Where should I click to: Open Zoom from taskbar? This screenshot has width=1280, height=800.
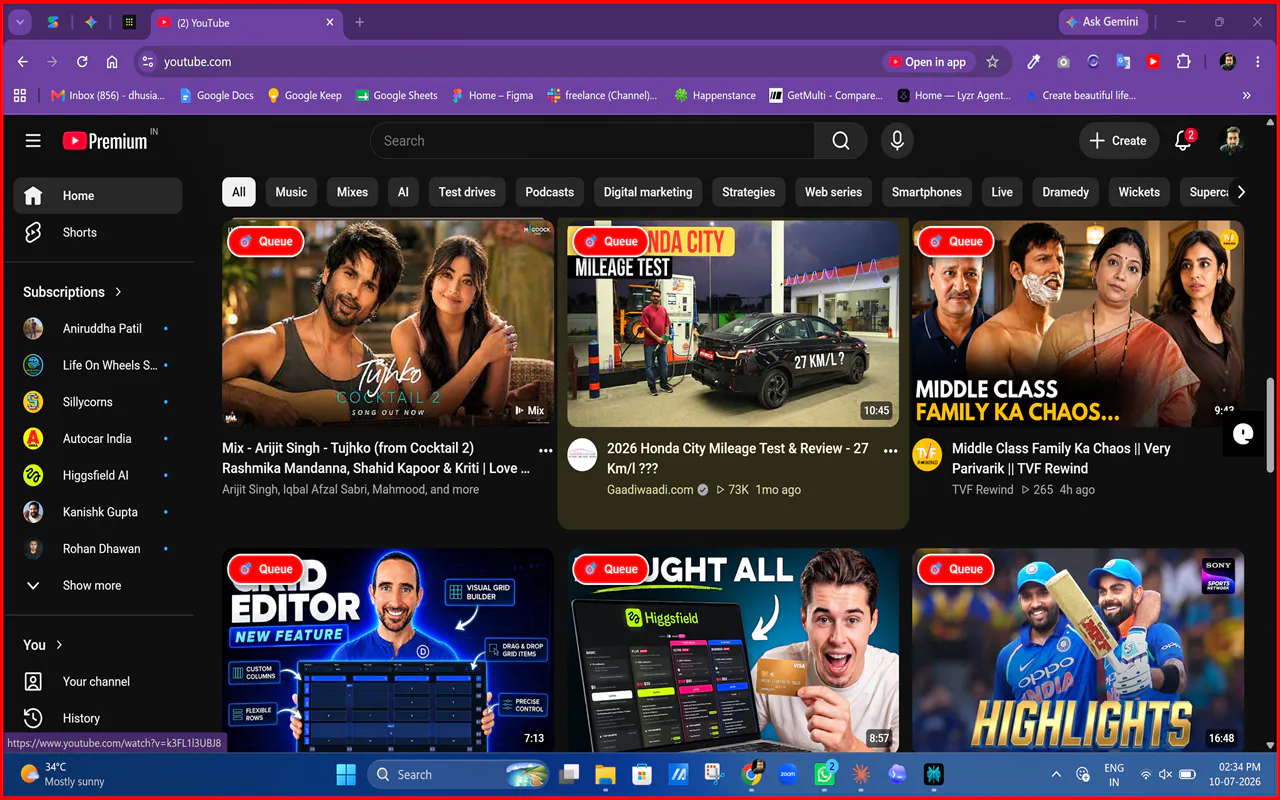(787, 774)
